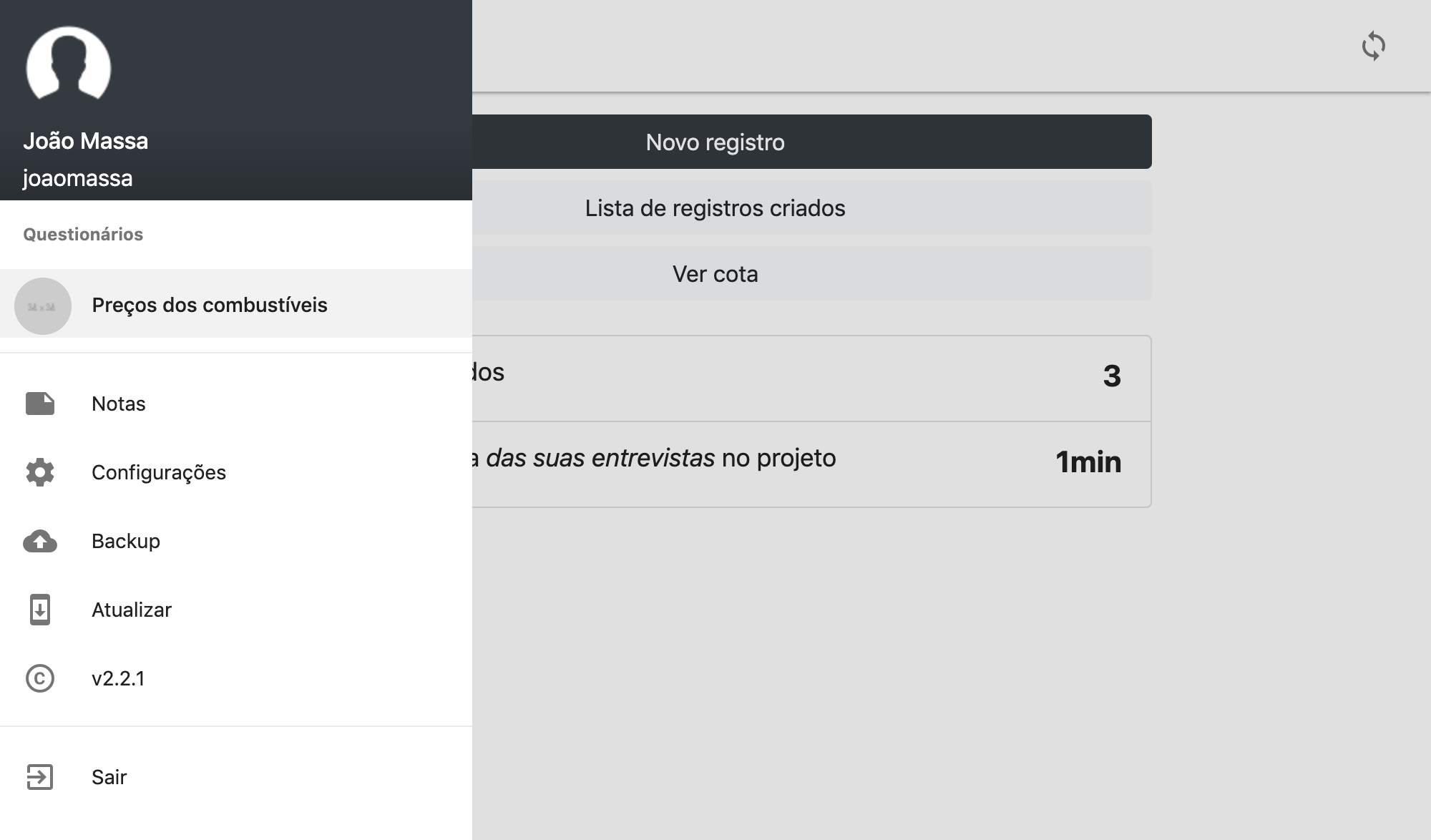Choose the Backup menu entry
The height and width of the screenshot is (840, 1431).
pos(236,541)
